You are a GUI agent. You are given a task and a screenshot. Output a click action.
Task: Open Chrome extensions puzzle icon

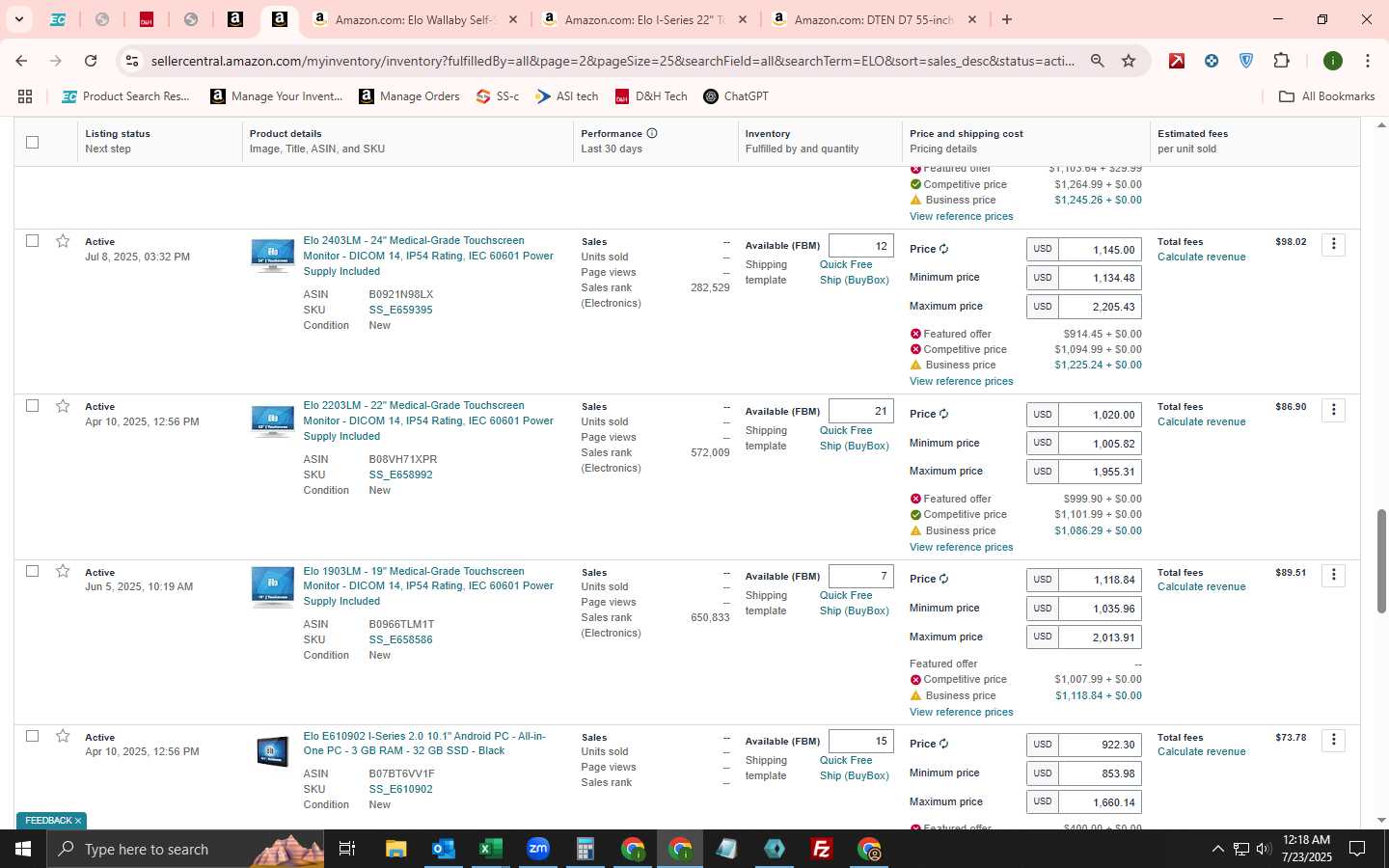coord(1281,61)
